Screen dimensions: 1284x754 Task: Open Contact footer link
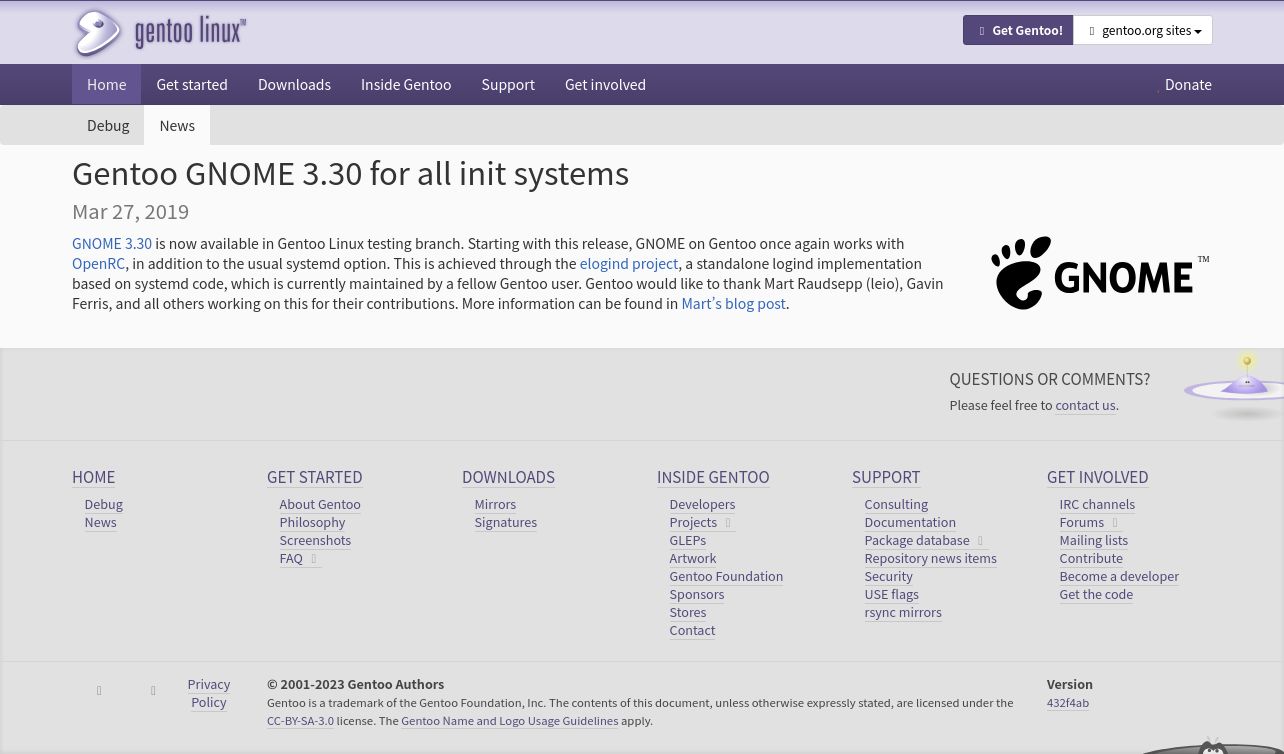click(x=692, y=630)
